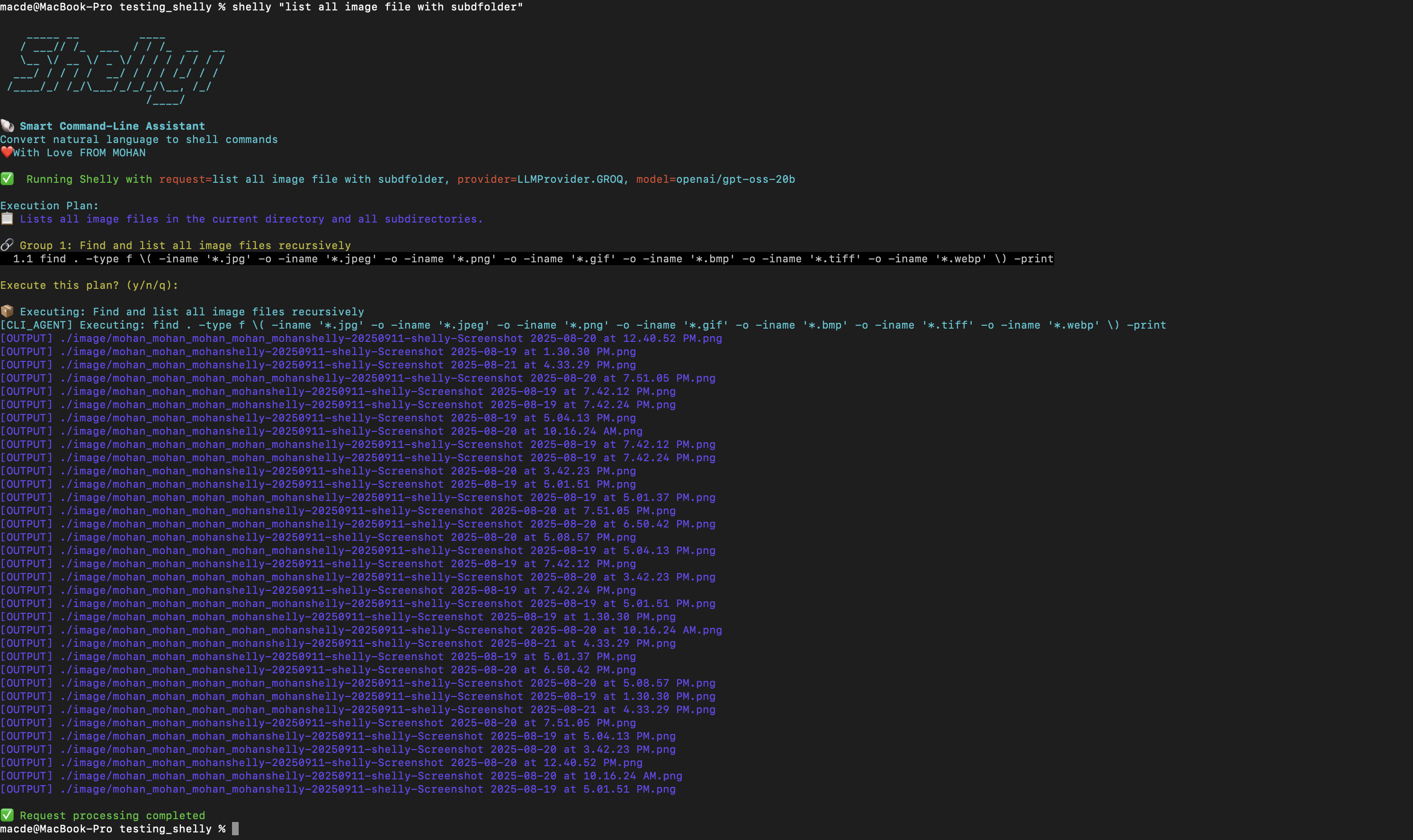Click the typed shelly command at top

click(x=377, y=7)
